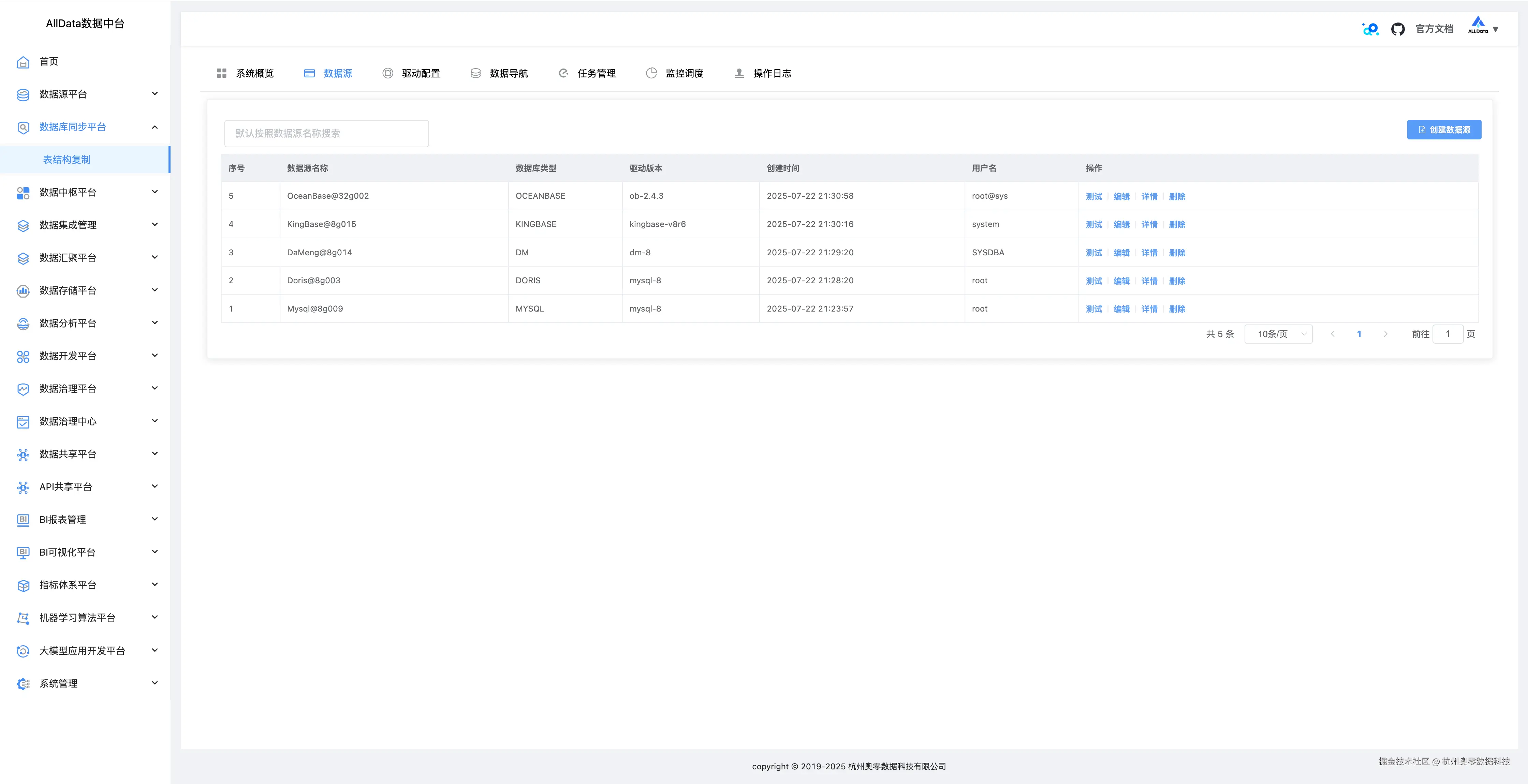
Task: Click the Monitoring Schedule pie-chart icon
Action: [651, 74]
